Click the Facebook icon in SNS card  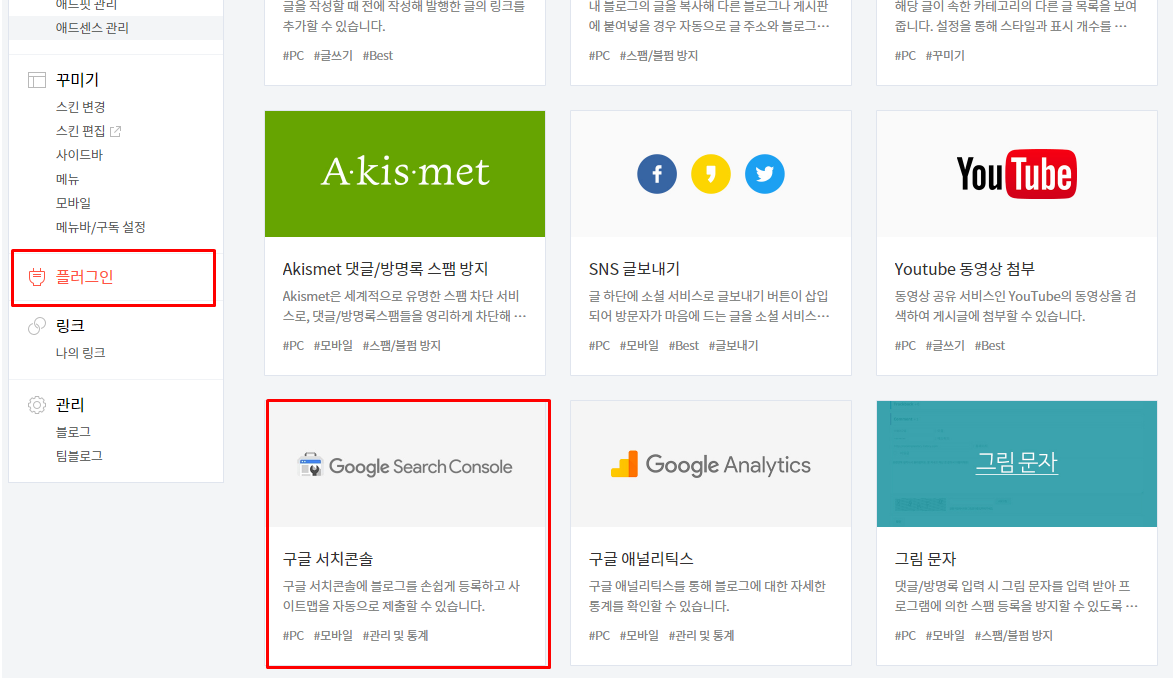(657, 174)
